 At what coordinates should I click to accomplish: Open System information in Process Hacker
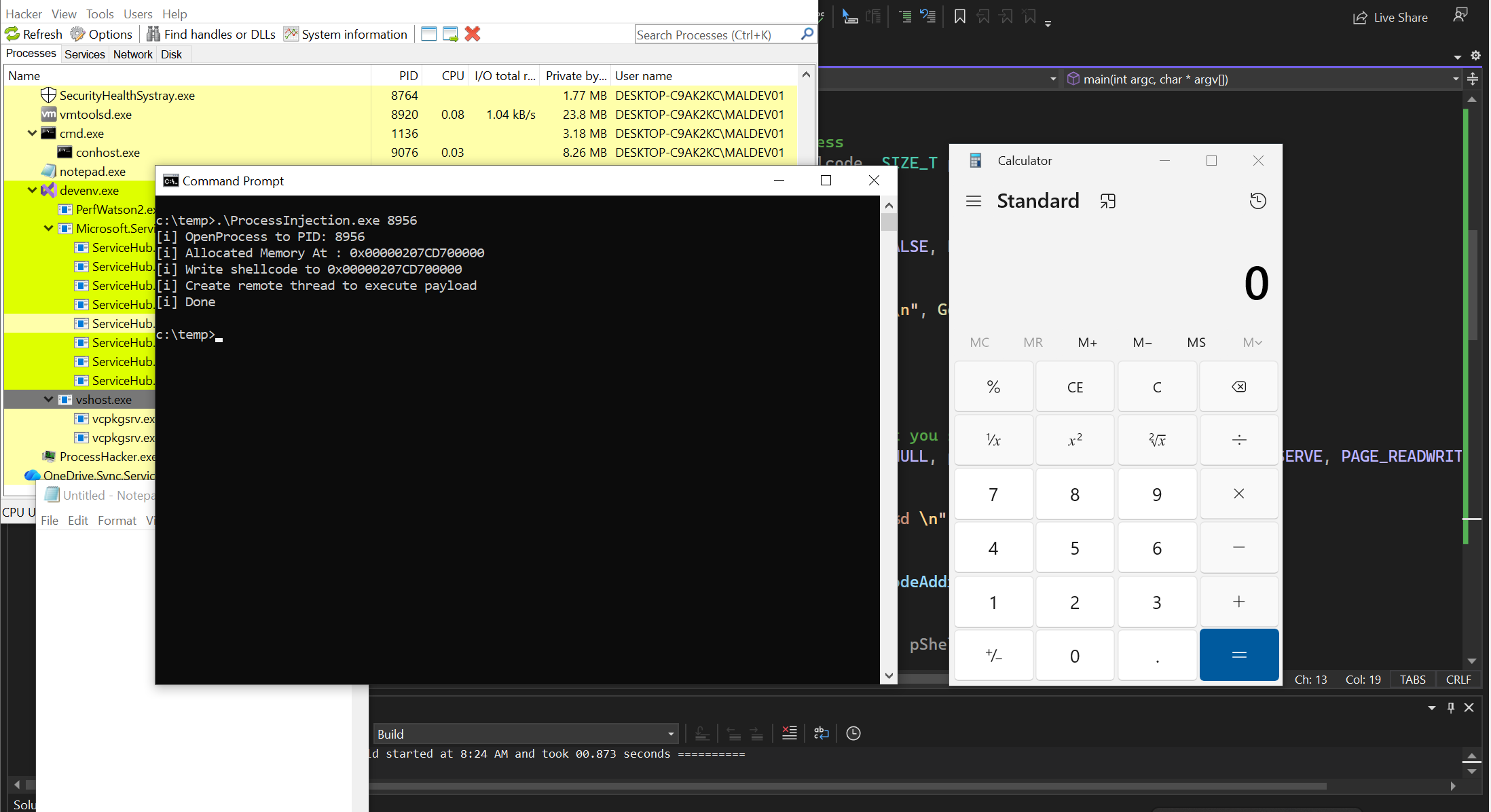coord(346,34)
